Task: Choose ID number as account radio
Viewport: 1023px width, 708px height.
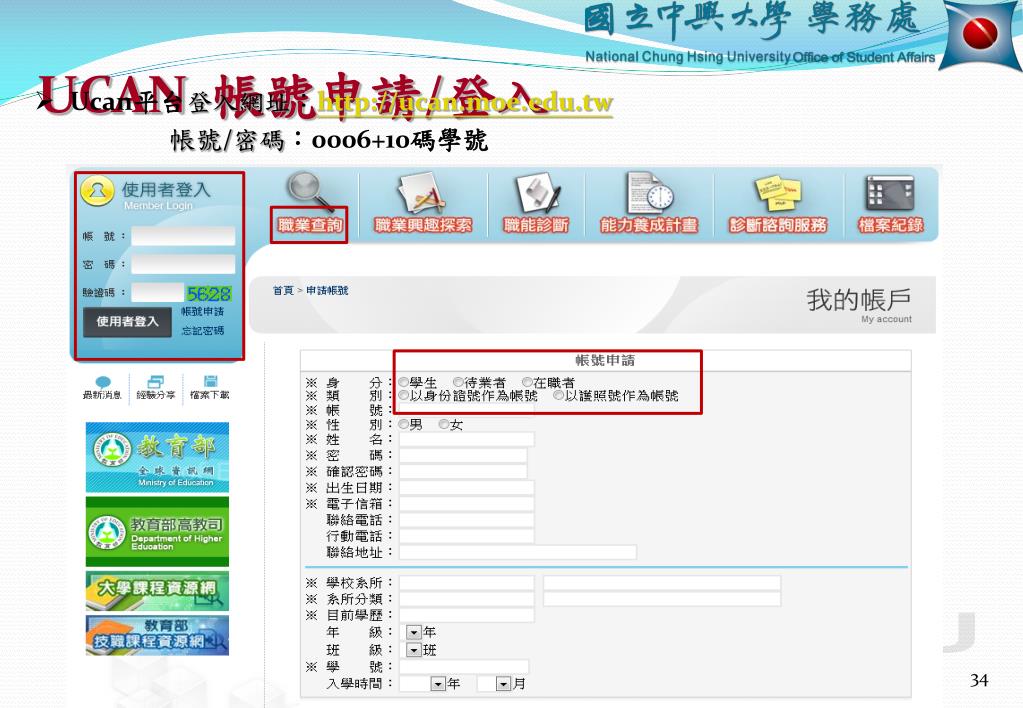Action: tap(404, 395)
